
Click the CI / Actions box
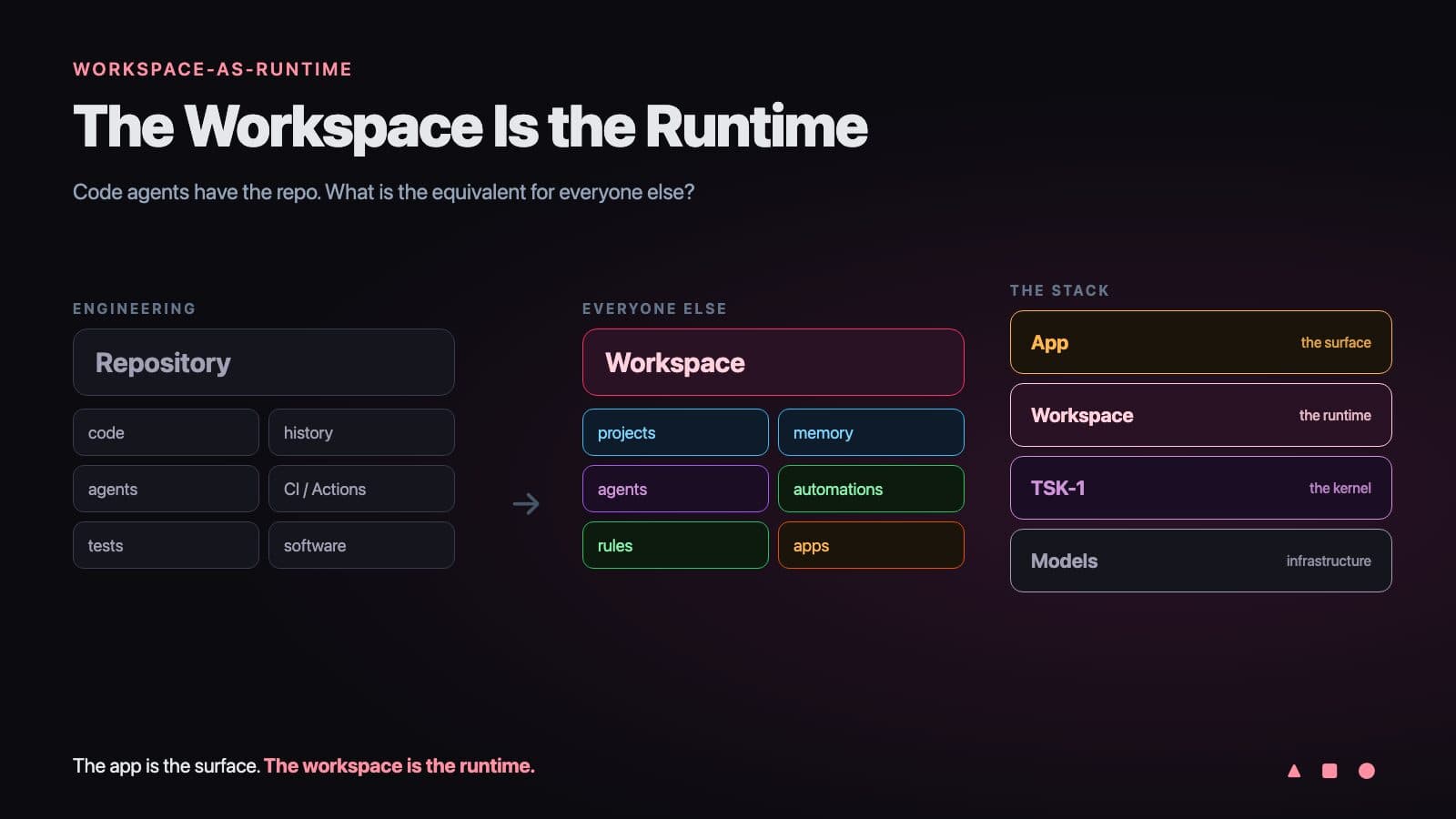(361, 489)
